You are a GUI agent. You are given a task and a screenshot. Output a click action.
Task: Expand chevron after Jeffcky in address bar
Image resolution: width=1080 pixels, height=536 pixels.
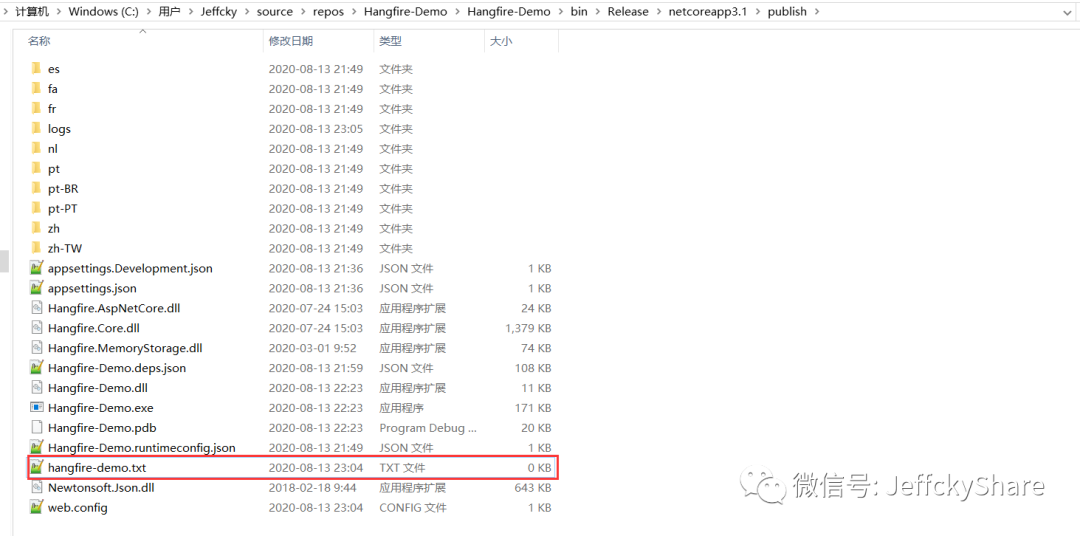[247, 12]
